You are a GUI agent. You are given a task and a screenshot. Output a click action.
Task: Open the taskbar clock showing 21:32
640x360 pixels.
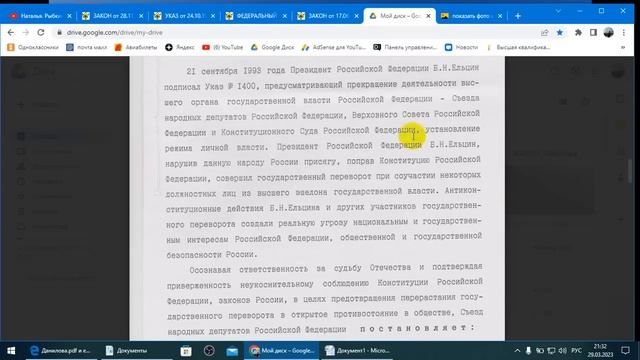(x=600, y=351)
